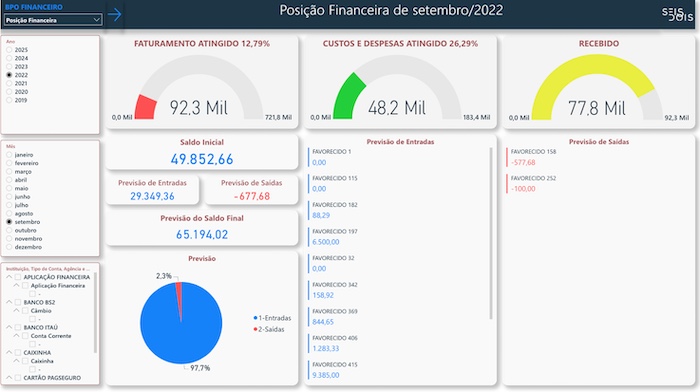Click the blue Entradas legend marker
The width and height of the screenshot is (700, 392).
click(255, 318)
